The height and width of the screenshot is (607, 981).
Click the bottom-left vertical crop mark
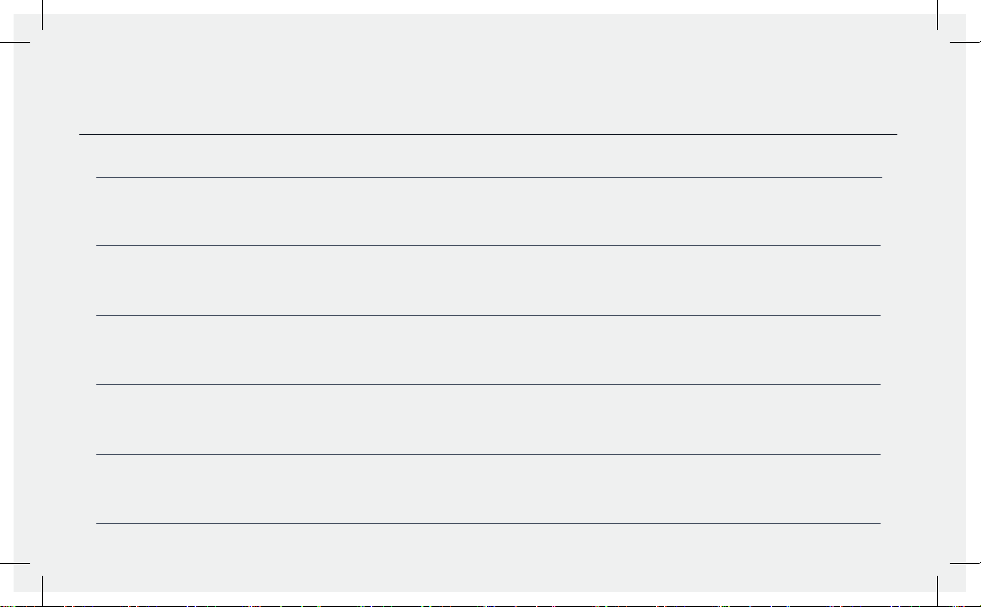[43, 591]
